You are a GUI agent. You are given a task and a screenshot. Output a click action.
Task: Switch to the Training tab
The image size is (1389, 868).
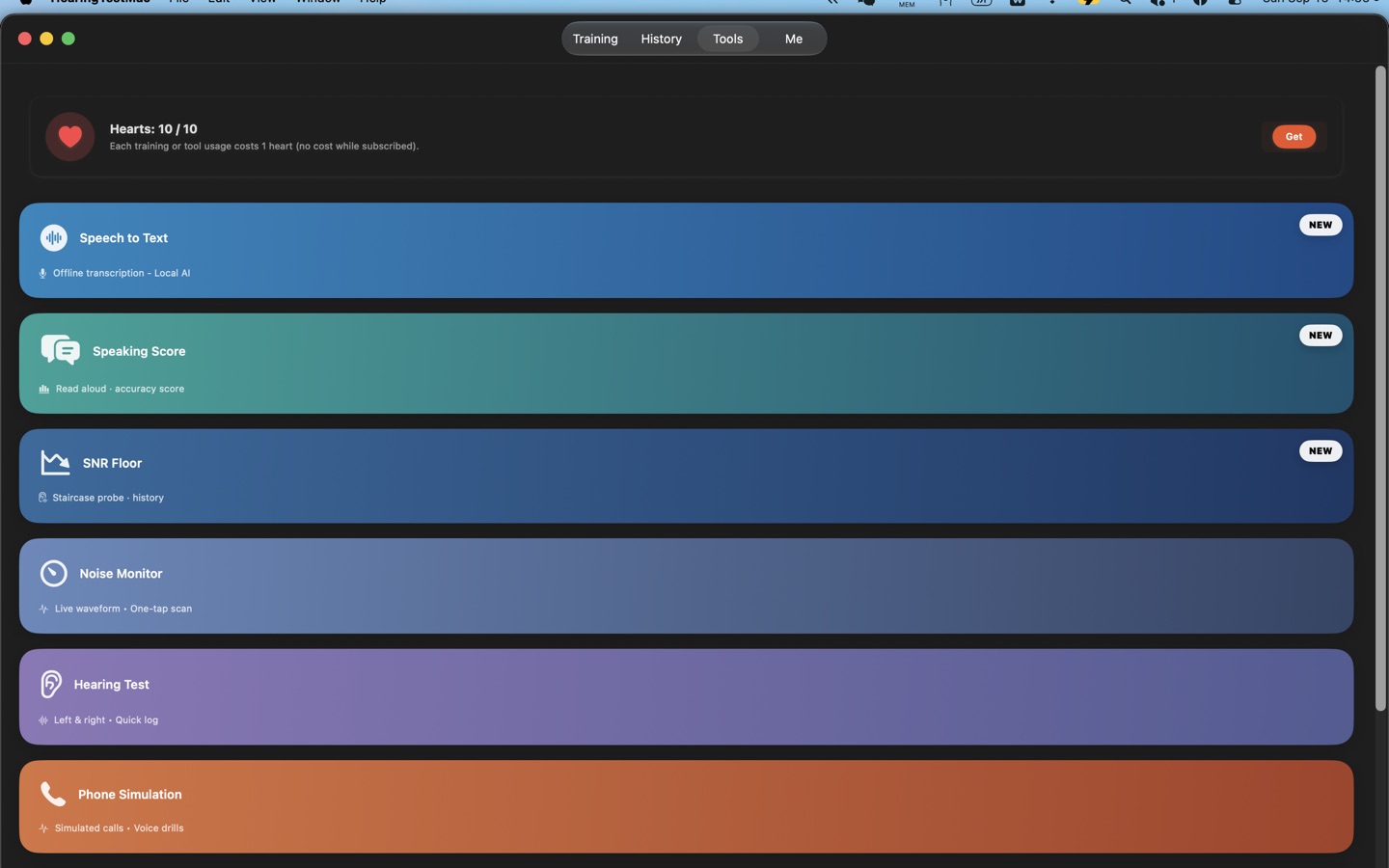[x=595, y=39]
